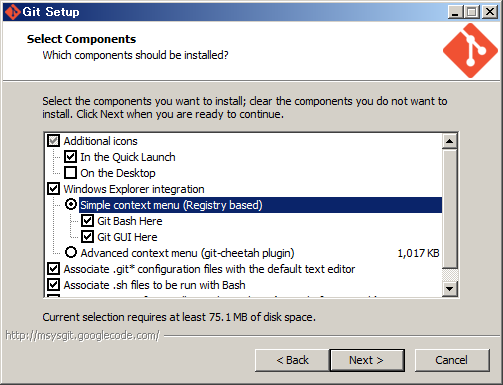Click the Select Components heading
The image size is (503, 385).
[x=81, y=39]
